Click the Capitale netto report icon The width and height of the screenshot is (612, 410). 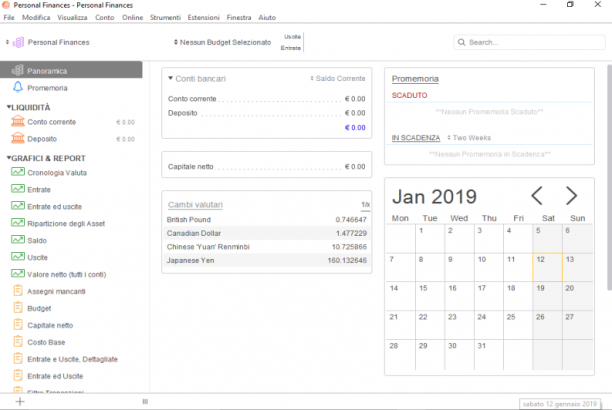(x=18, y=325)
